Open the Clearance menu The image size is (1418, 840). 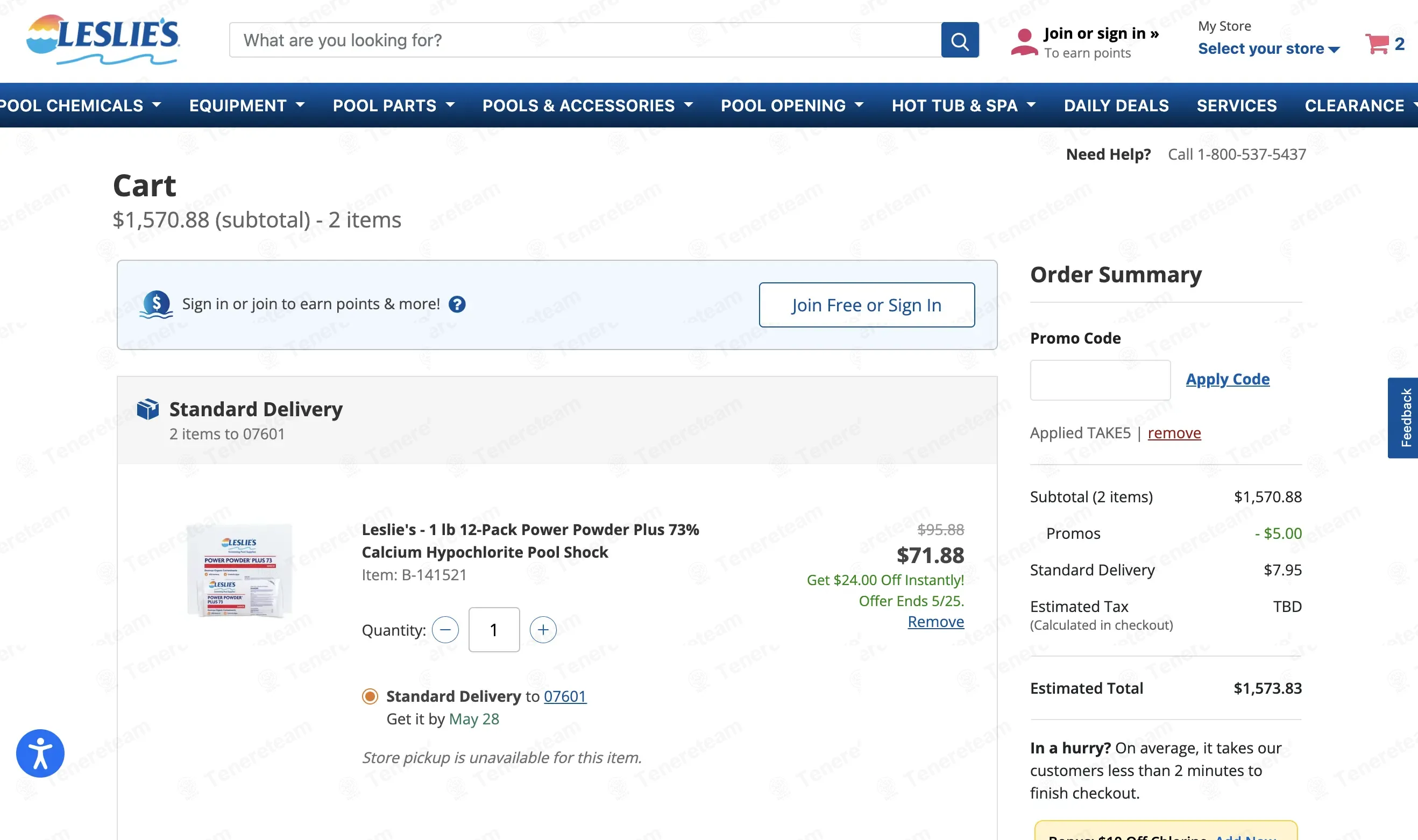[1360, 105]
